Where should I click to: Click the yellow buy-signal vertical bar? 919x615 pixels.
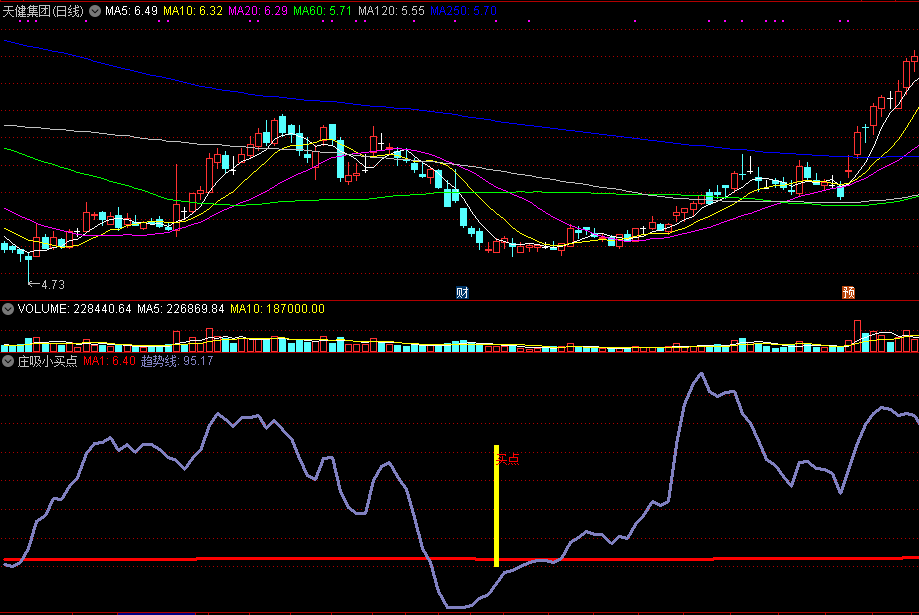click(x=496, y=506)
